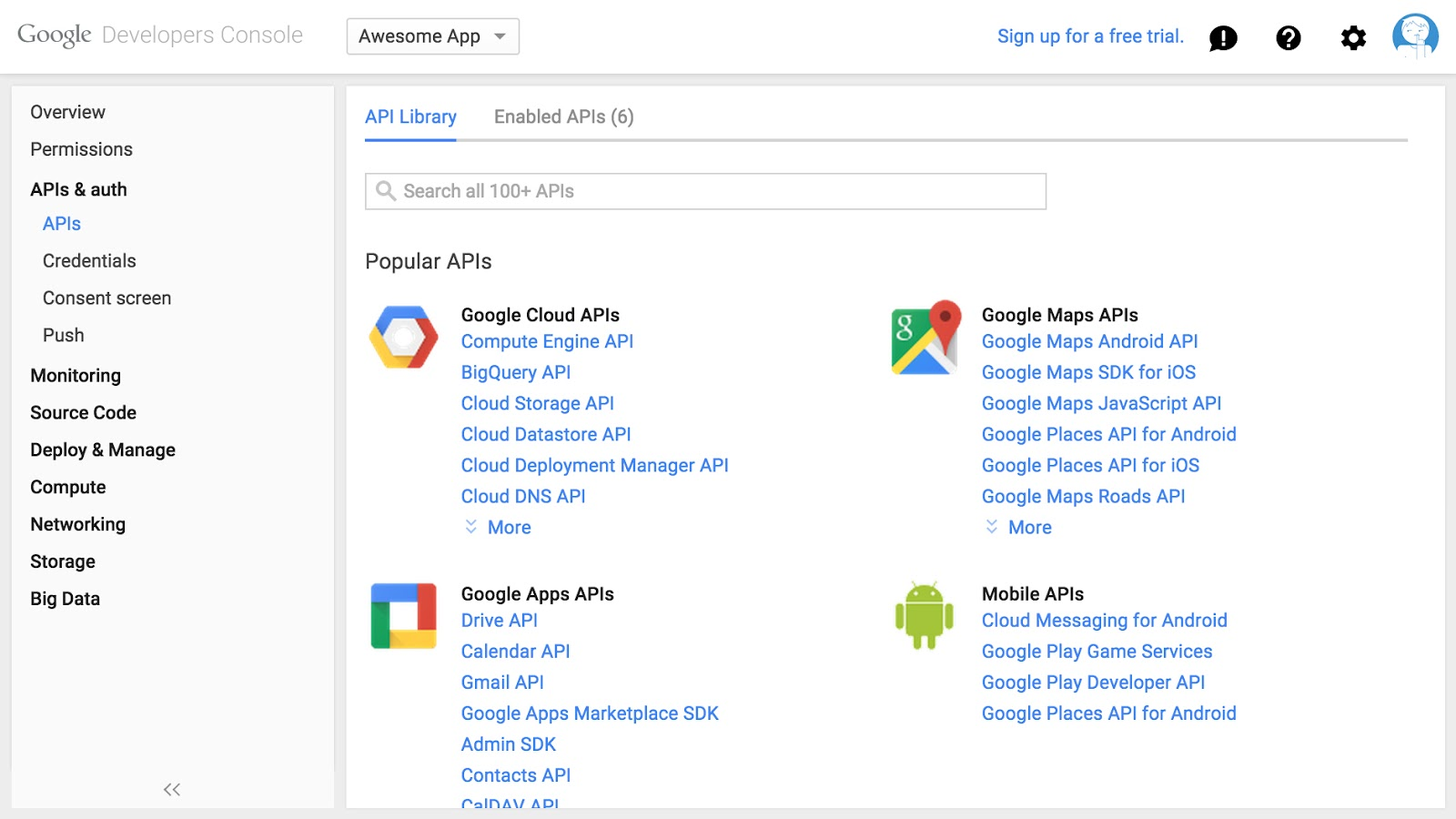Open Google Maps SDK for iOS link
The width and height of the screenshot is (1456, 819).
(1089, 372)
